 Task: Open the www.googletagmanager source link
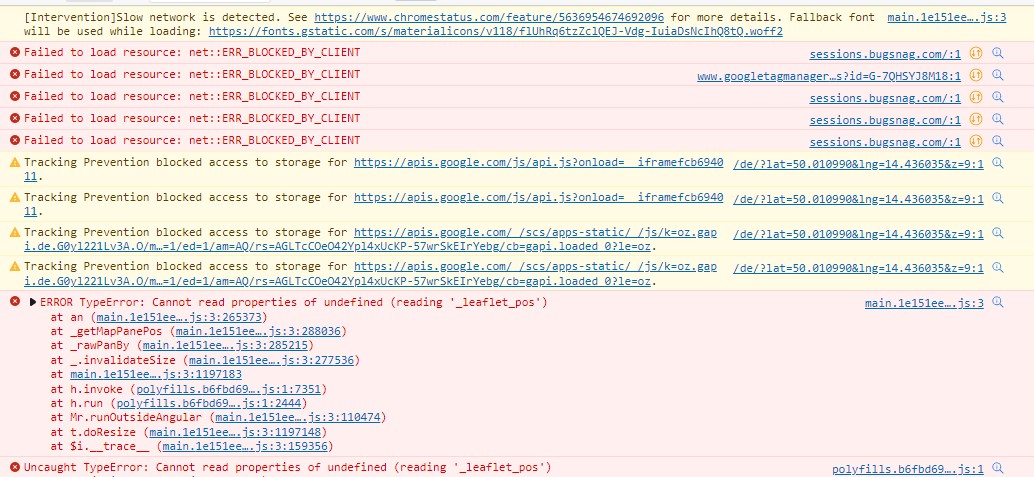pyautogui.click(x=828, y=76)
